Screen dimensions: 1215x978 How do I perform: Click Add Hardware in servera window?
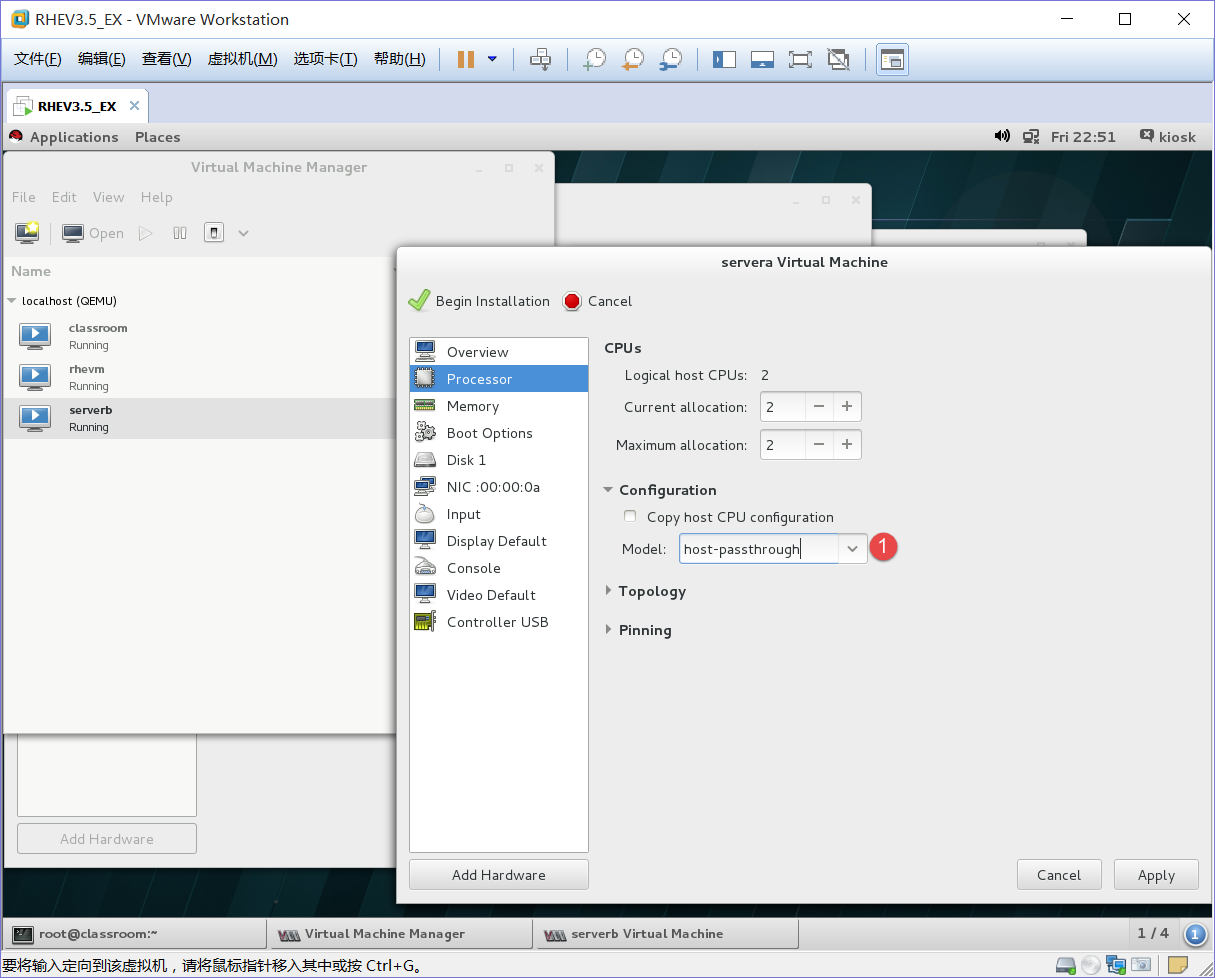(499, 875)
